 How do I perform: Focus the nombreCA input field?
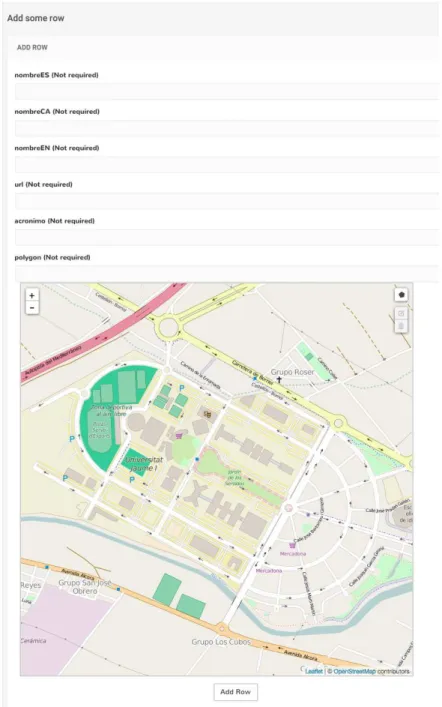[x=227, y=128]
